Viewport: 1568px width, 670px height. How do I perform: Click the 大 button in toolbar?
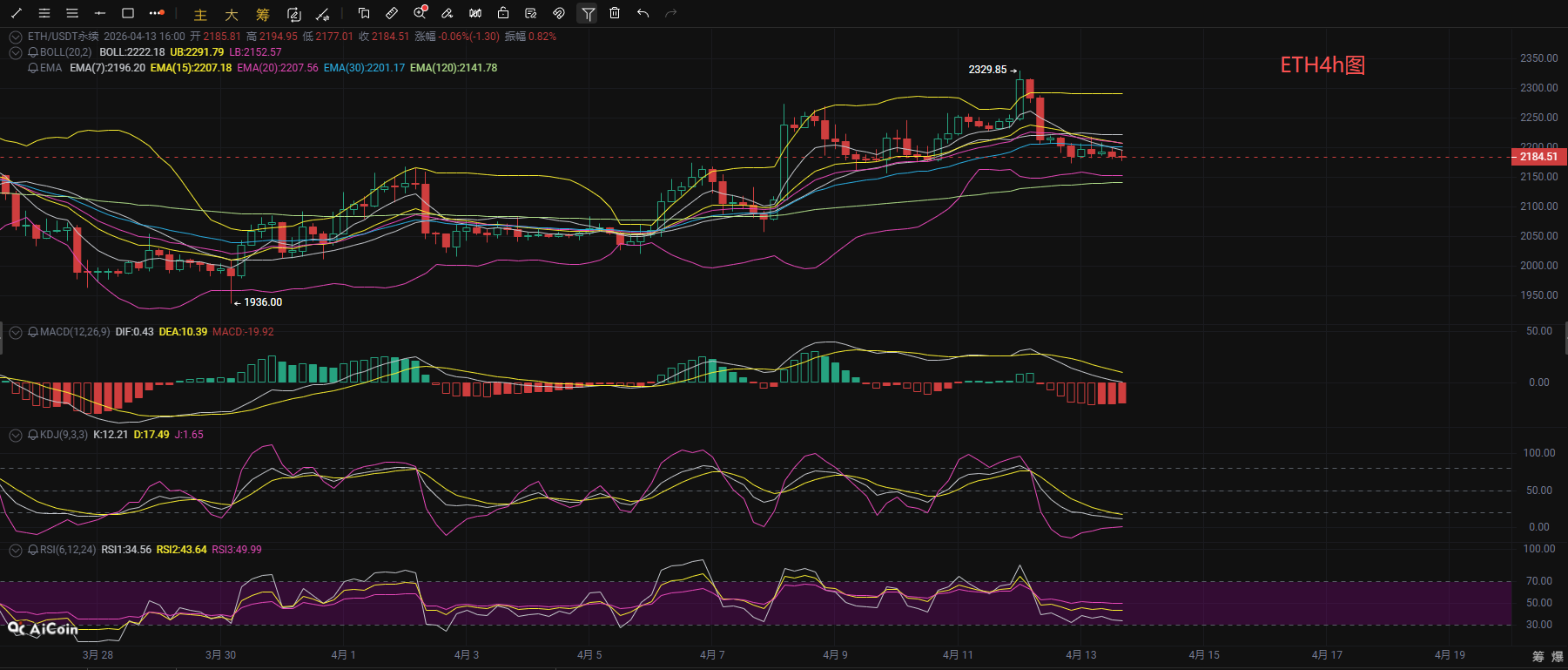(x=231, y=15)
